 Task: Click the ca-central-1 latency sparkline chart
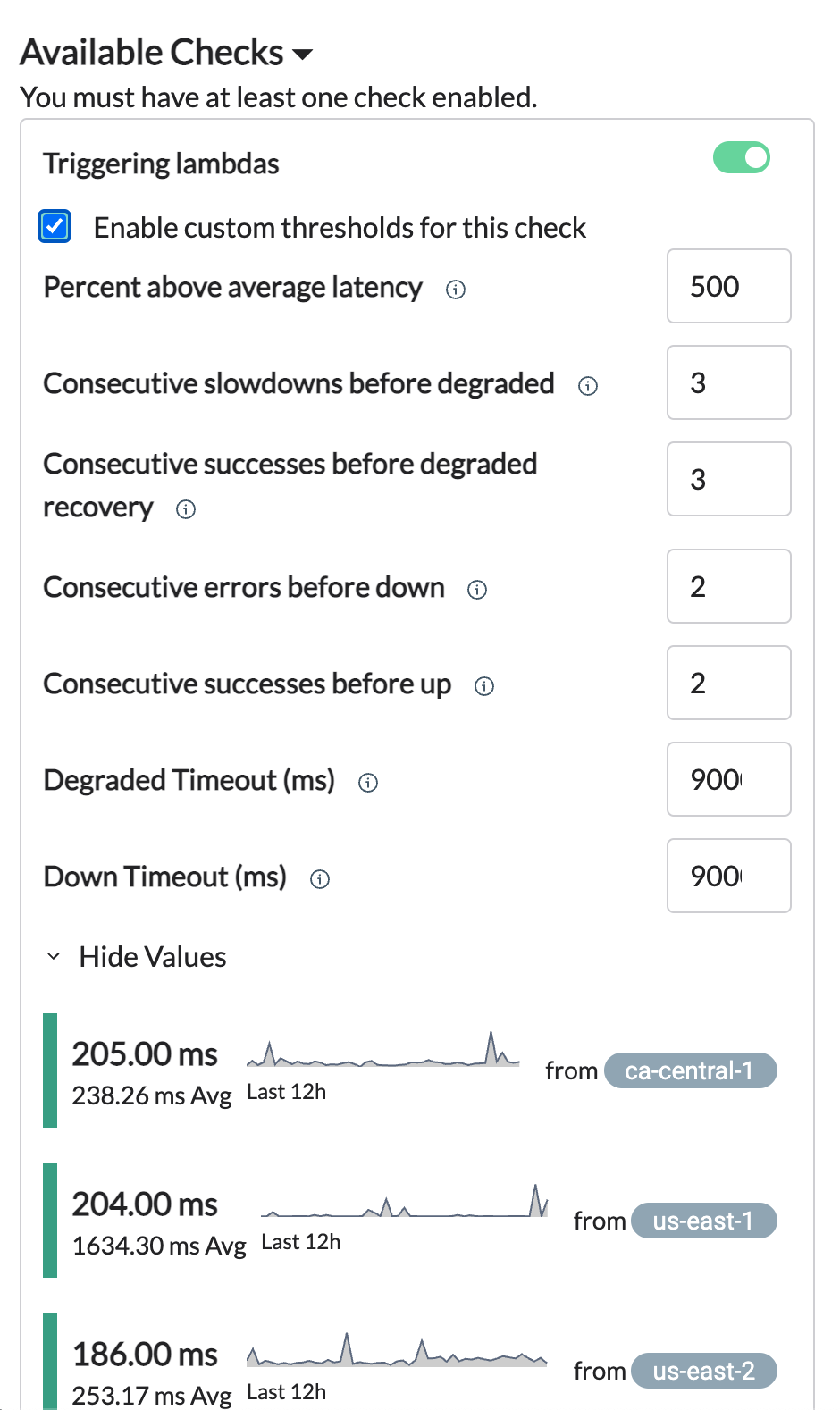point(382,1051)
